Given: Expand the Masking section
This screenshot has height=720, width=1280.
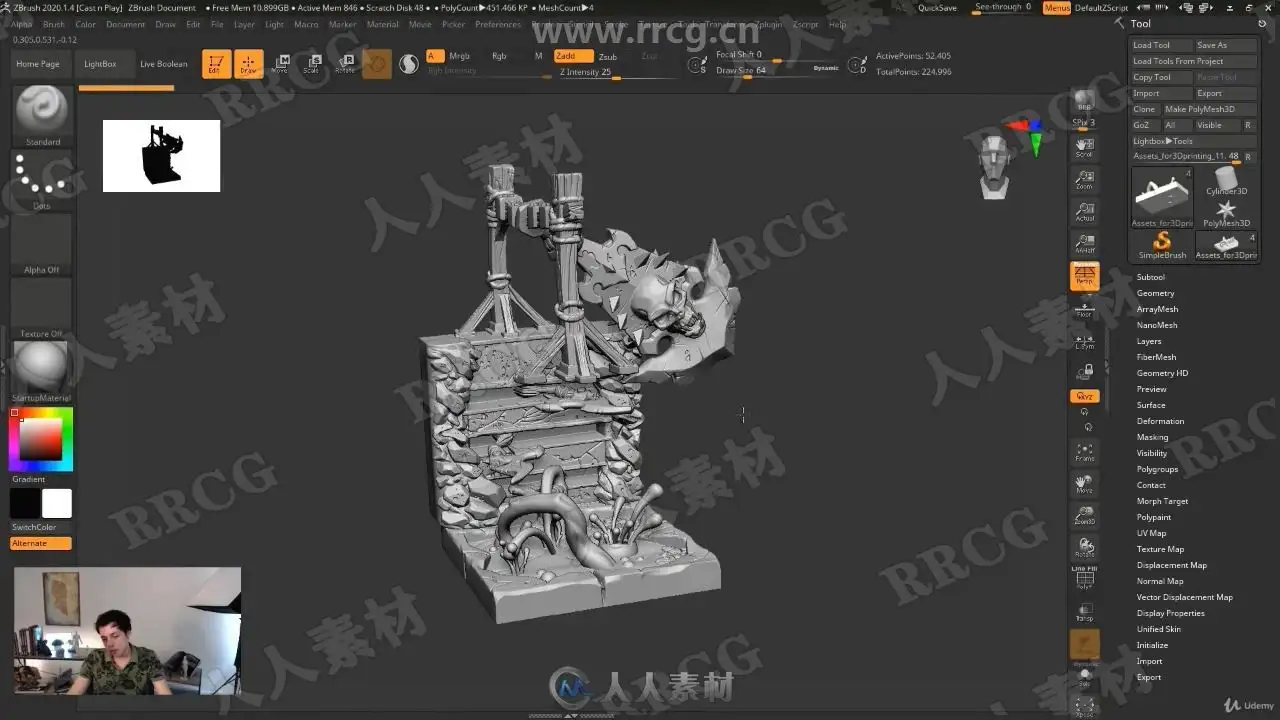Looking at the screenshot, I should pos(1152,437).
